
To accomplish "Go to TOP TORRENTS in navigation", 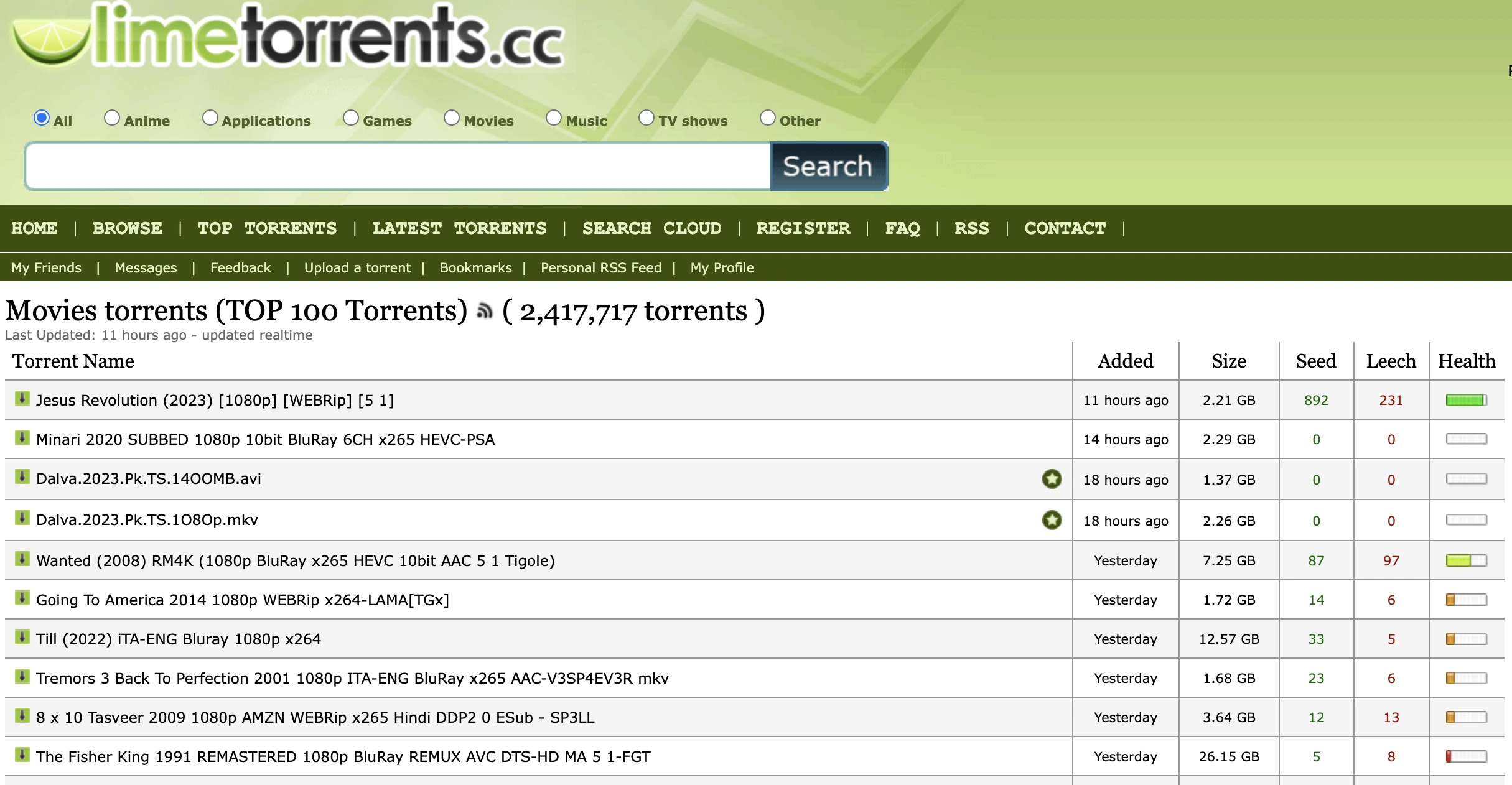I will point(268,228).
